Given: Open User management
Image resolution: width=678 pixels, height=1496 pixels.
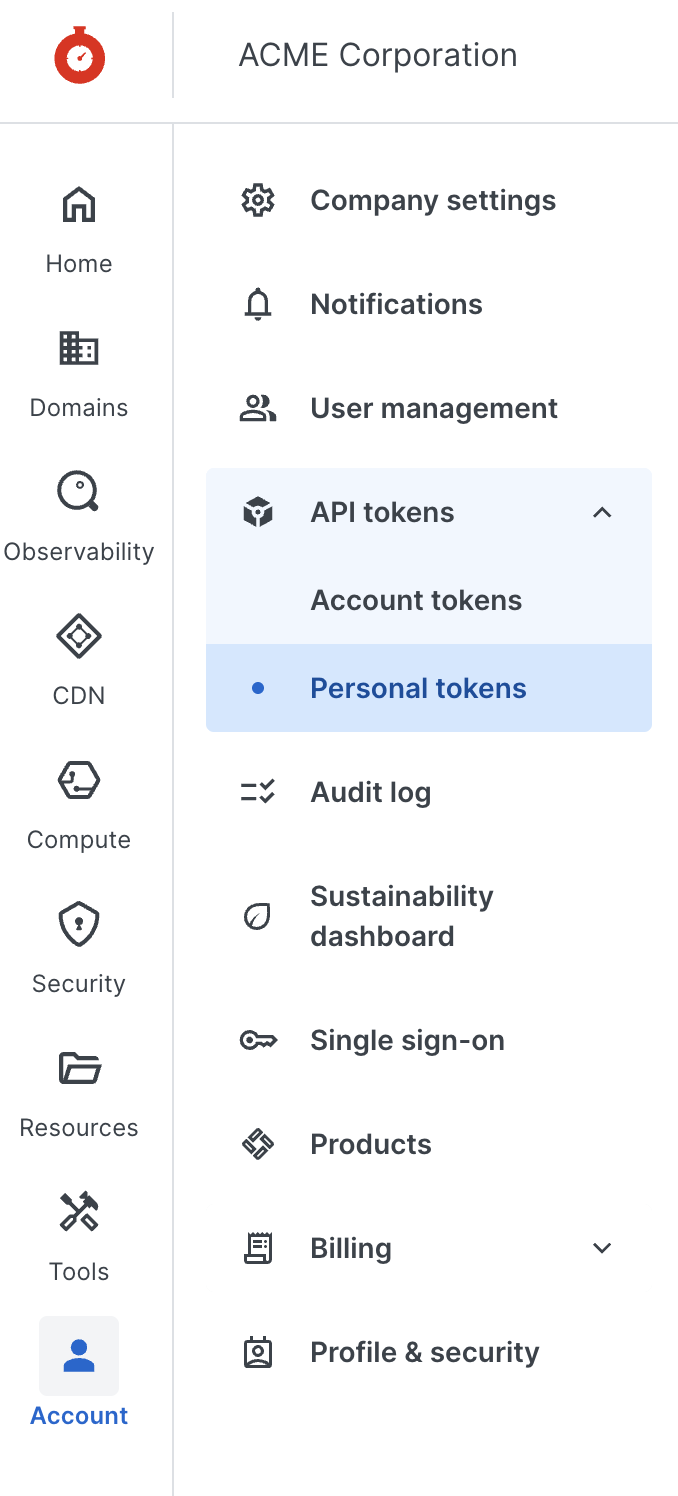Looking at the screenshot, I should (x=434, y=408).
